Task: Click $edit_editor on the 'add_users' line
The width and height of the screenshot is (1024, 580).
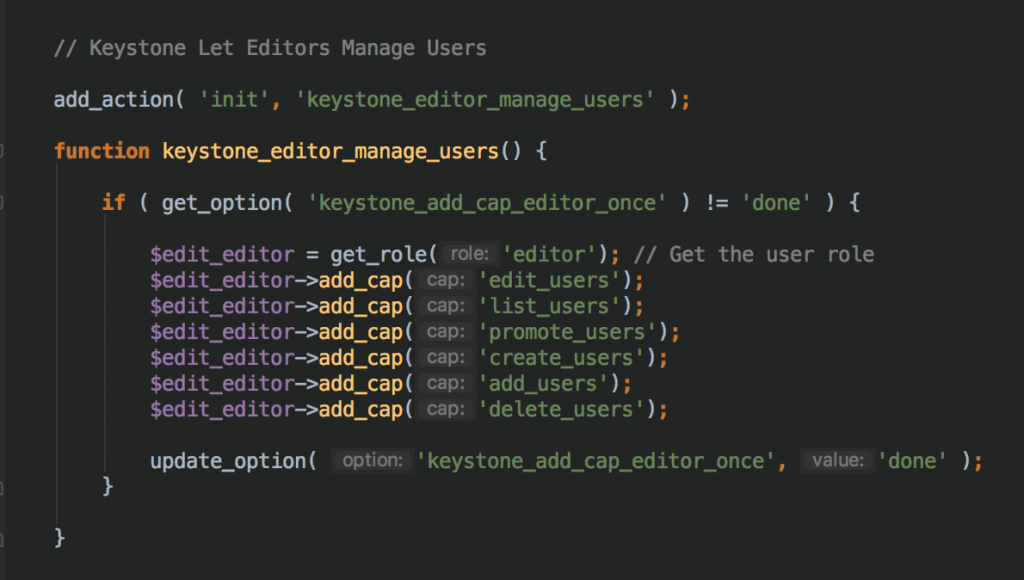Action: click(x=222, y=384)
